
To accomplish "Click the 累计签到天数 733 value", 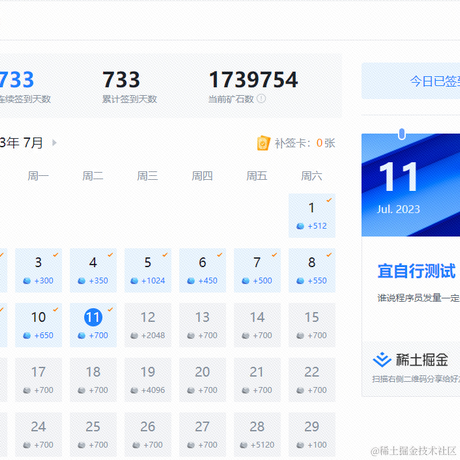I will pyautogui.click(x=121, y=80).
